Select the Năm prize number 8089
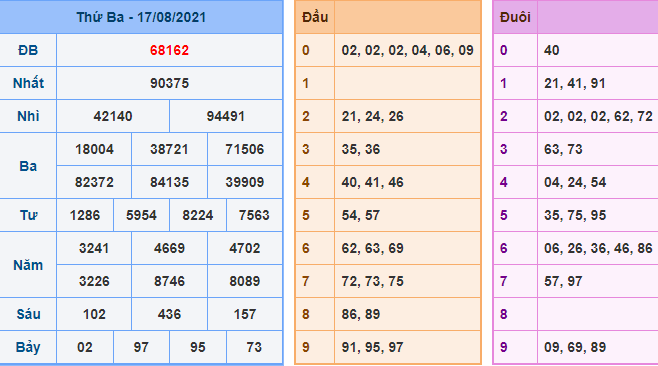Viewport: 658px width, 366px height. point(245,281)
